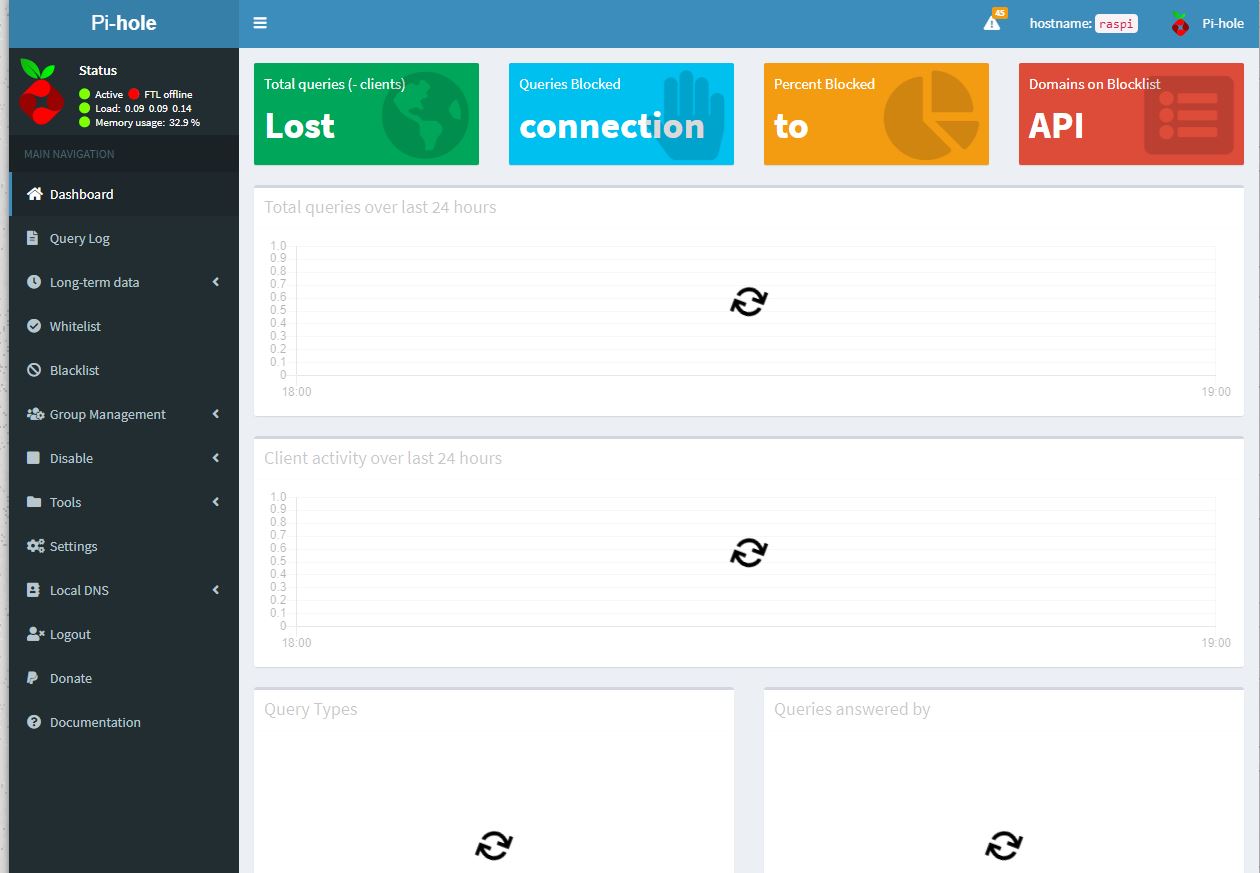1260x873 pixels.
Task: Open the Dashboard page
Action: [x=124, y=194]
